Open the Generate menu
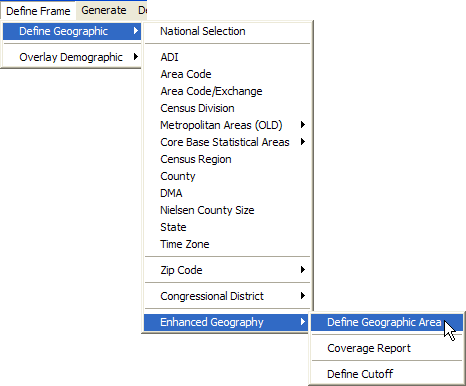The image size is (466, 386). (104, 10)
